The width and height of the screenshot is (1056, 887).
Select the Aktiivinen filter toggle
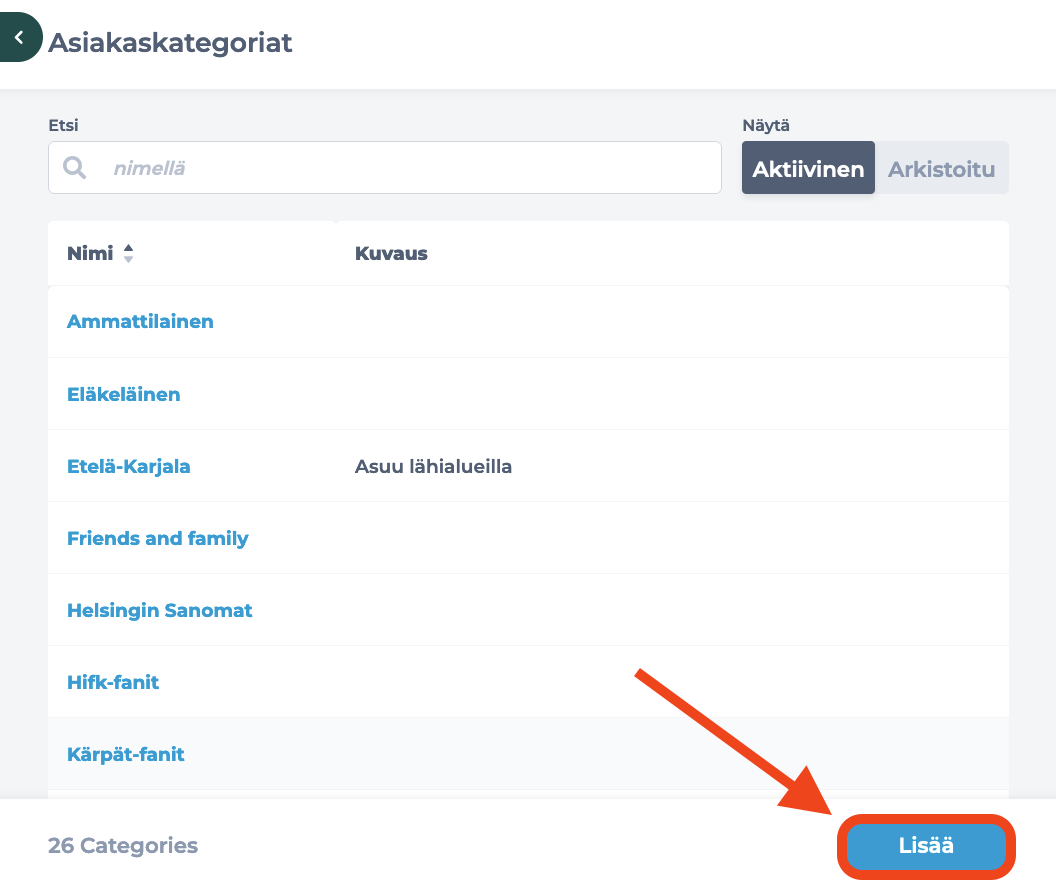coord(808,168)
